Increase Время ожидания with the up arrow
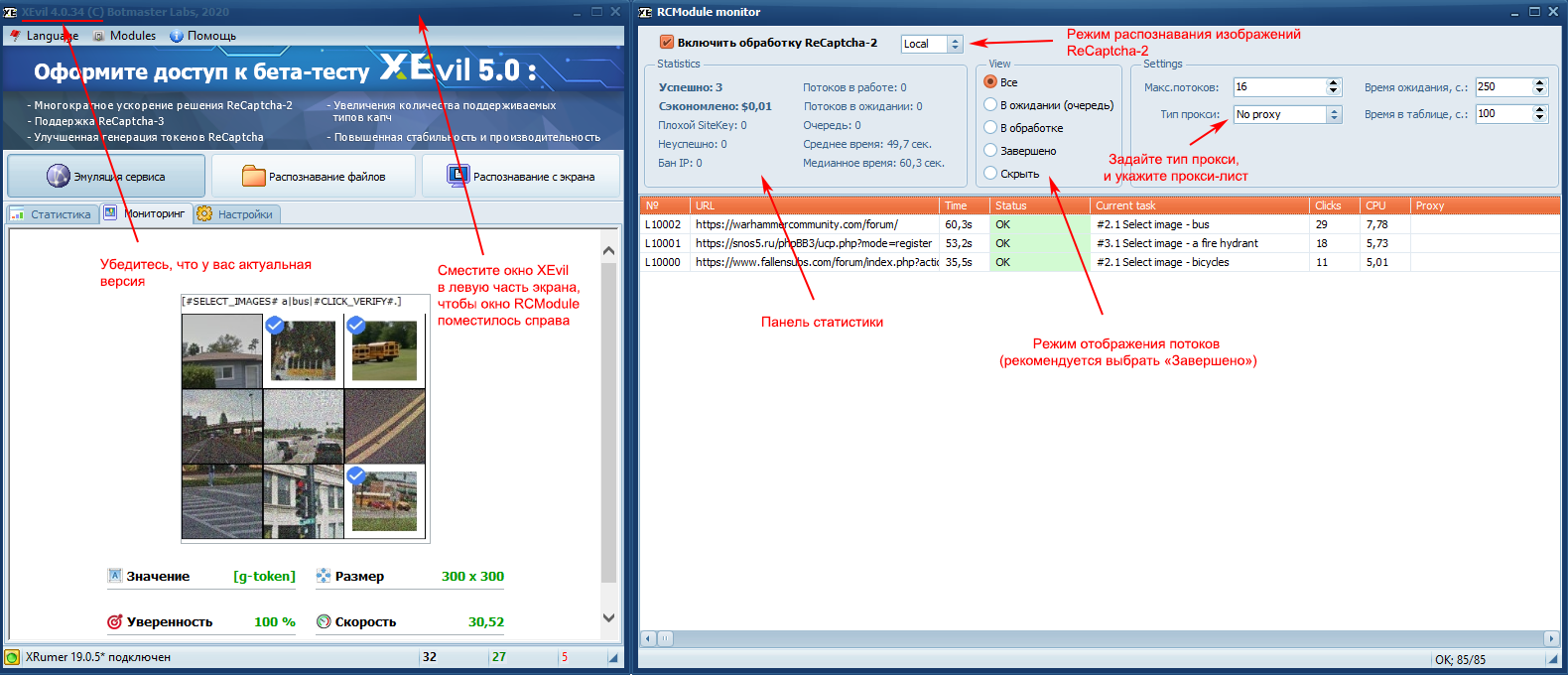This screenshot has width=1568, height=675. (1540, 82)
